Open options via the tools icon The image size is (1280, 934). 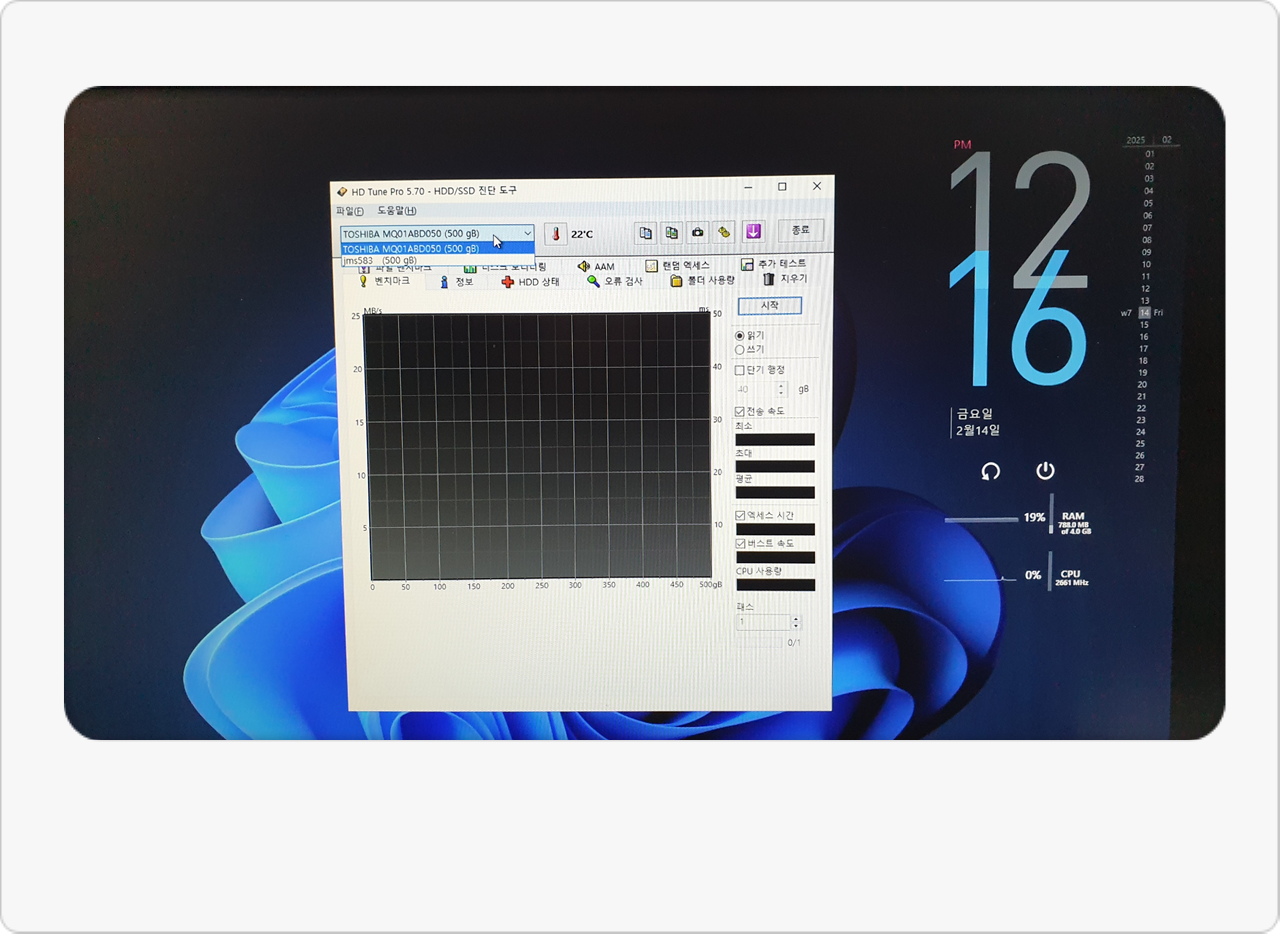(725, 232)
